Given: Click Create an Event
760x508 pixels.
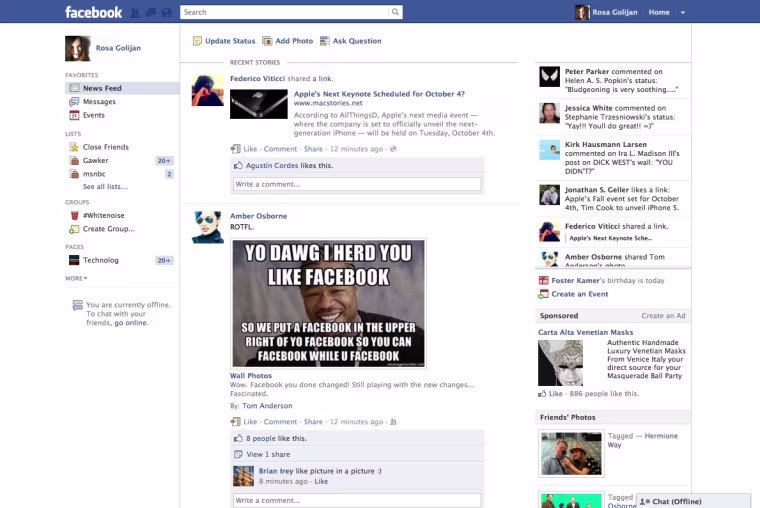Looking at the screenshot, I should pyautogui.click(x=580, y=294).
